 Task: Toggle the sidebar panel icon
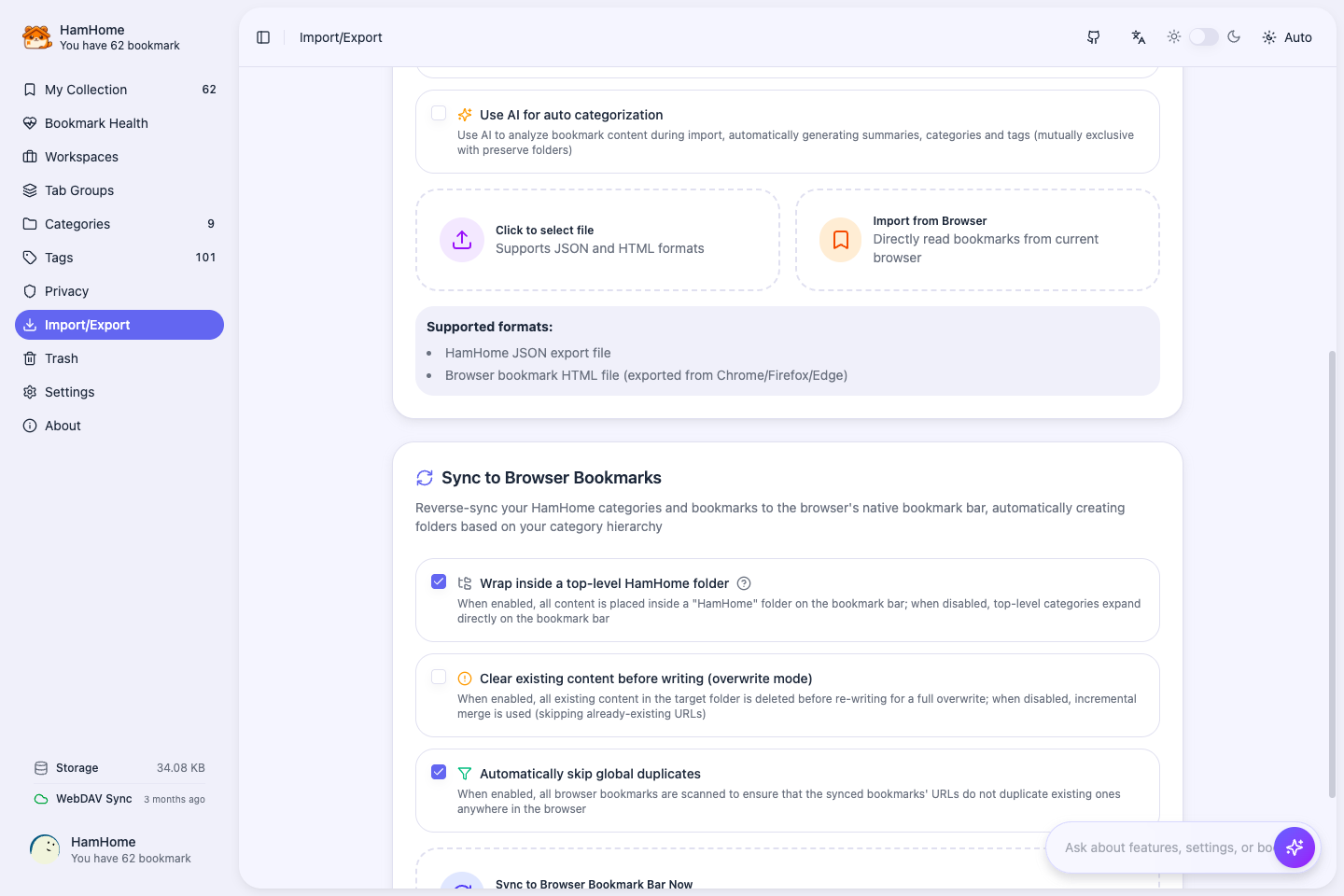point(263,37)
